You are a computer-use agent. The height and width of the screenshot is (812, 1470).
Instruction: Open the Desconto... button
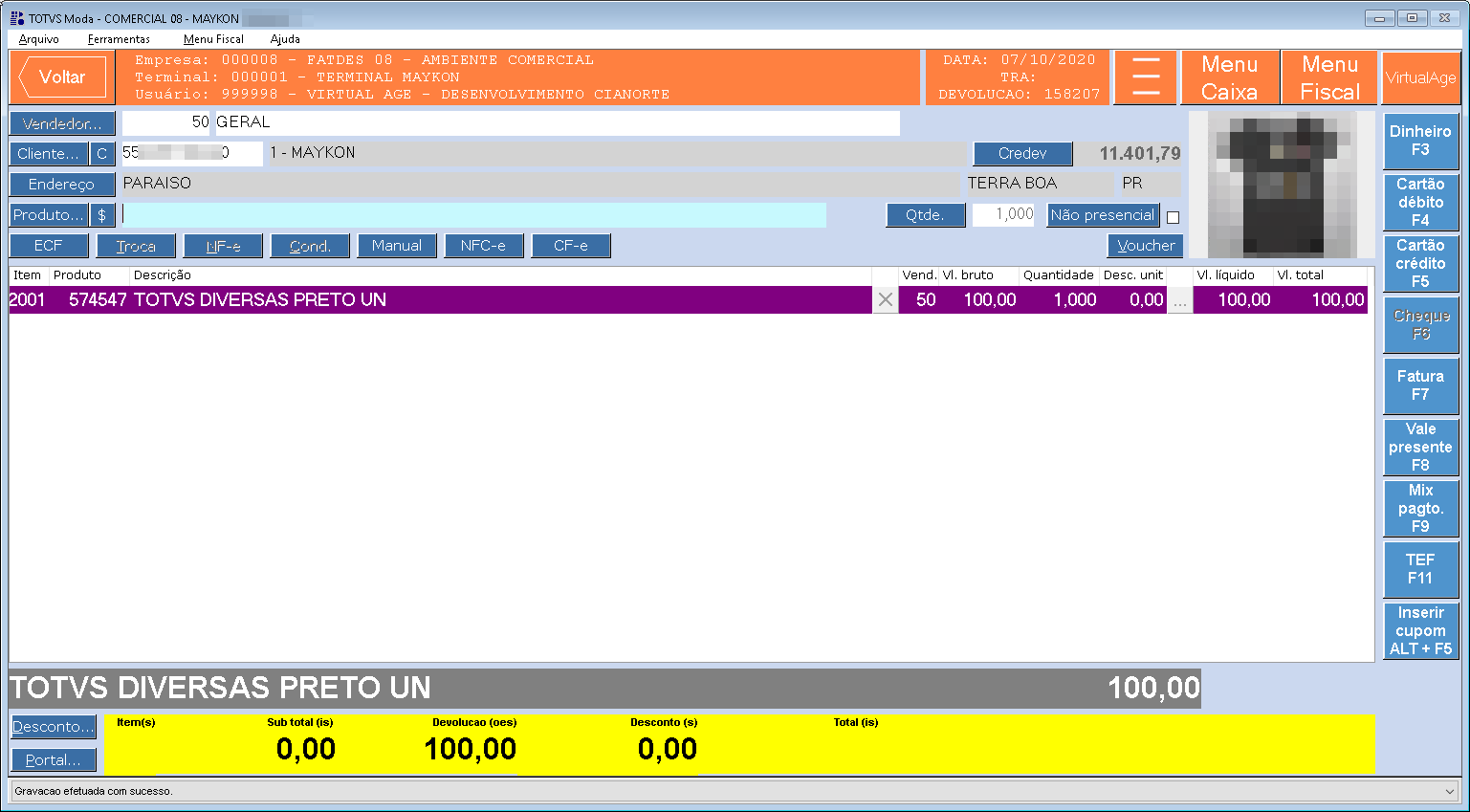tap(54, 727)
